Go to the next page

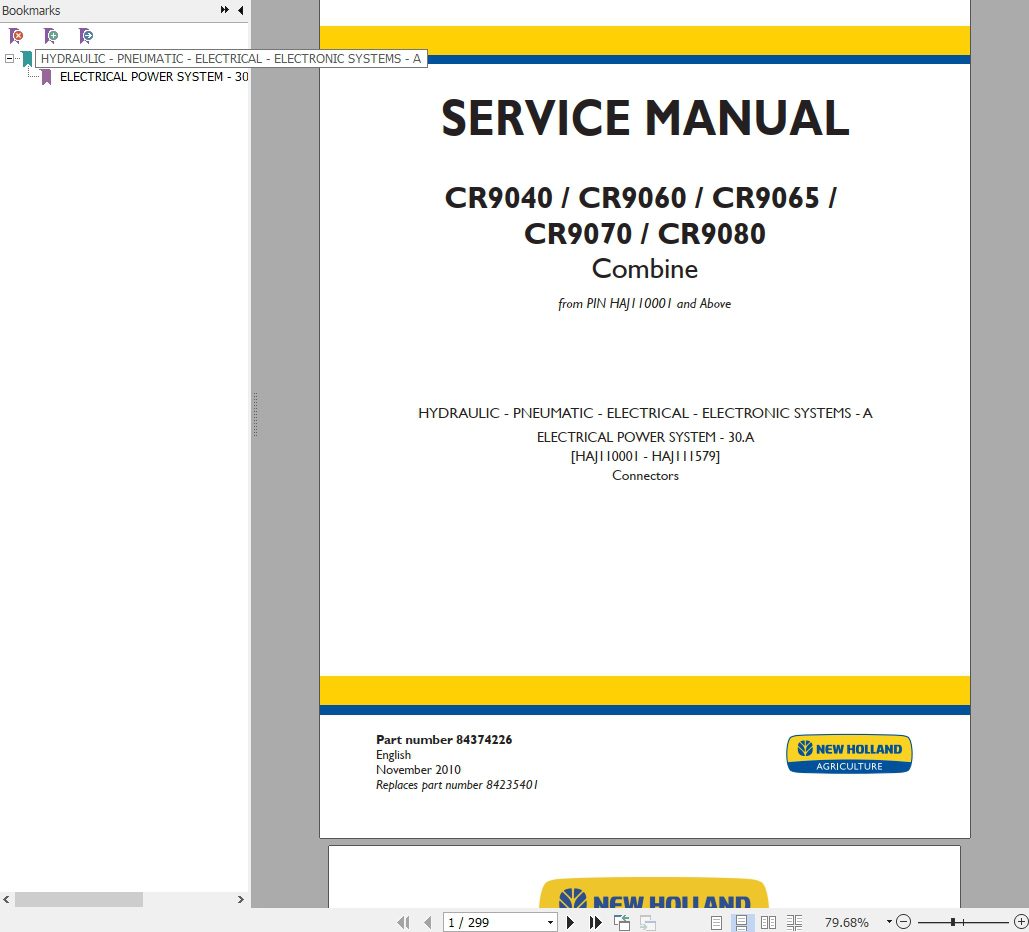[570, 922]
